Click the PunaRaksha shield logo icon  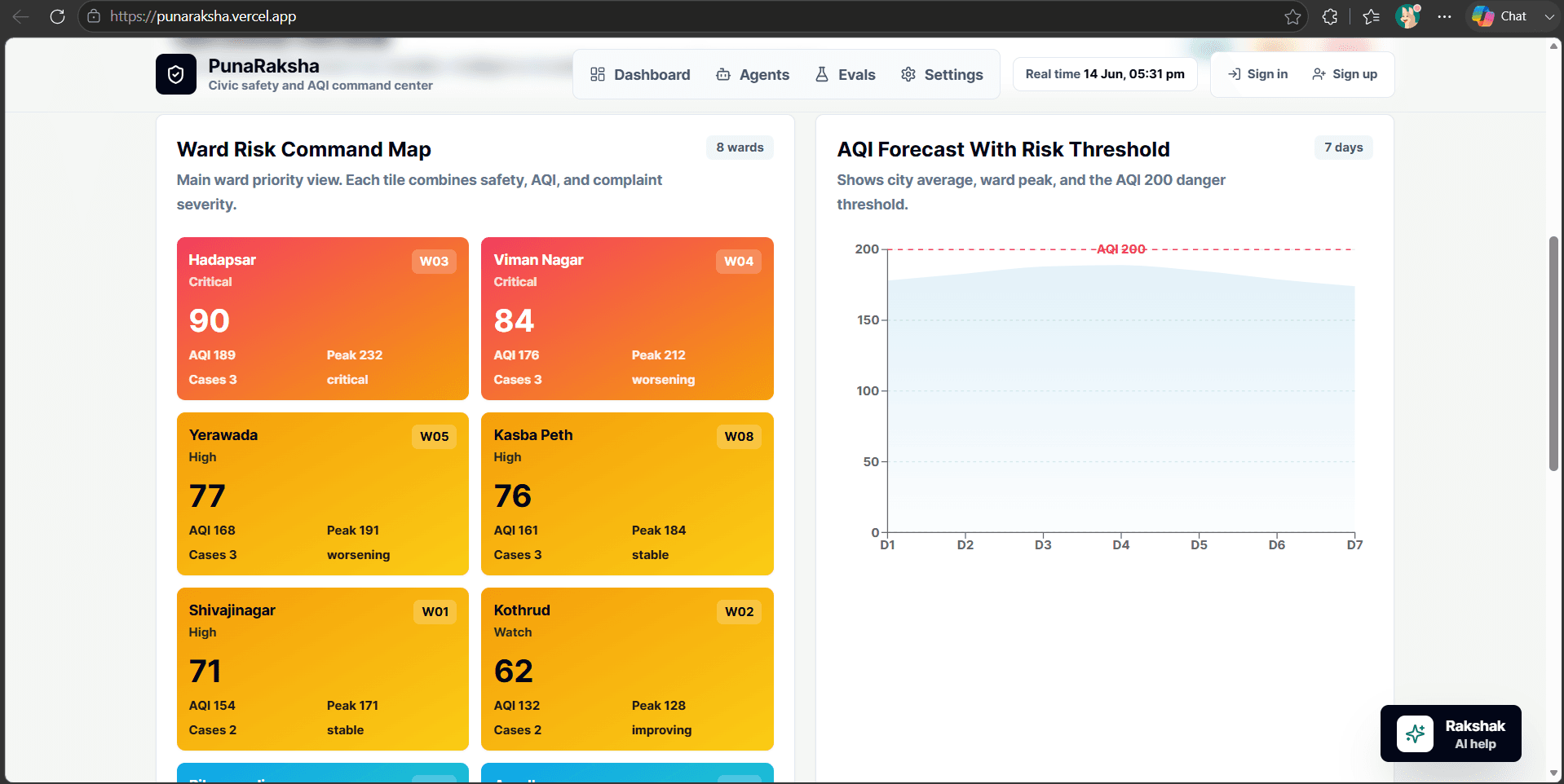pyautogui.click(x=176, y=74)
